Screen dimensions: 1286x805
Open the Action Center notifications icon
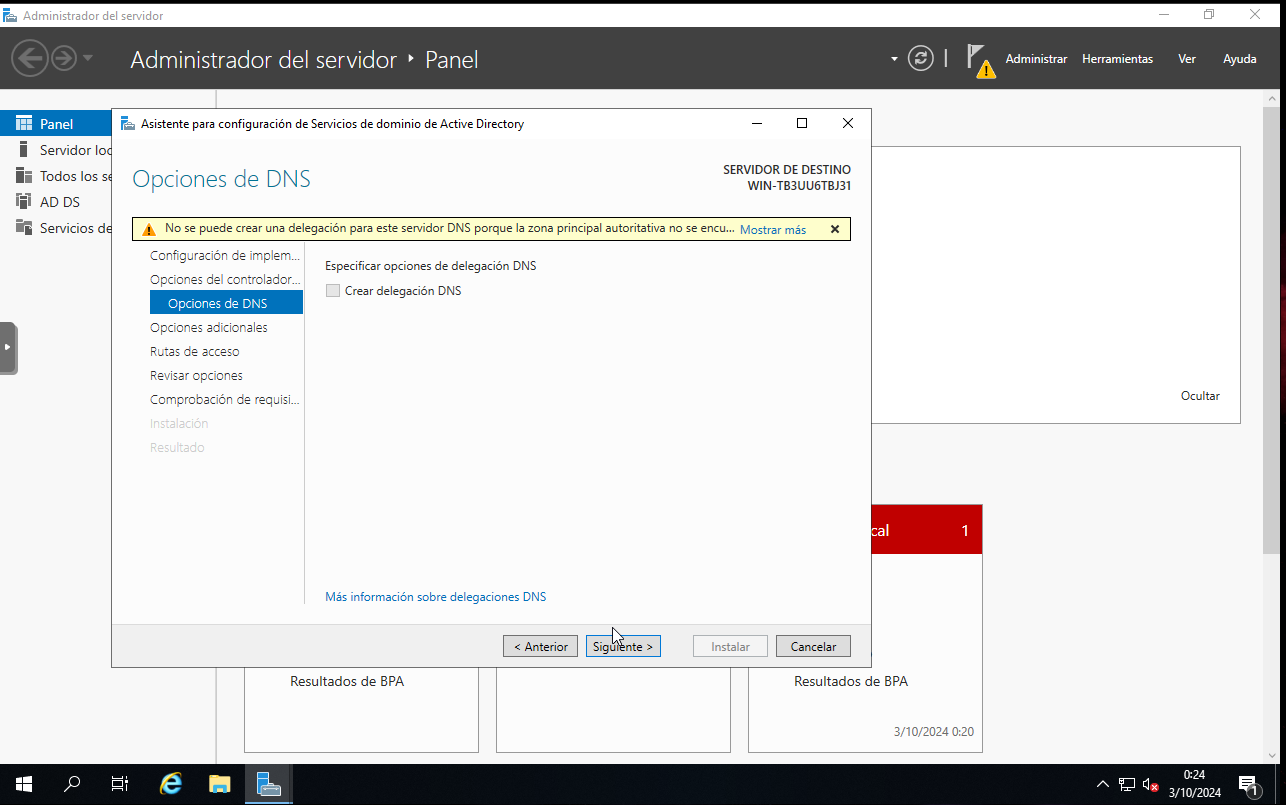pos(1248,785)
